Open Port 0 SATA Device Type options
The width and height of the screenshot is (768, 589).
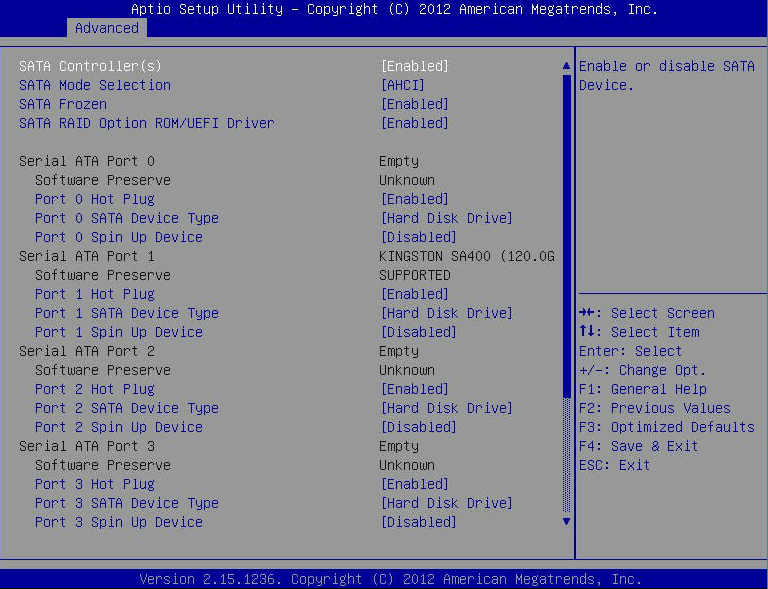pyautogui.click(x=446, y=218)
